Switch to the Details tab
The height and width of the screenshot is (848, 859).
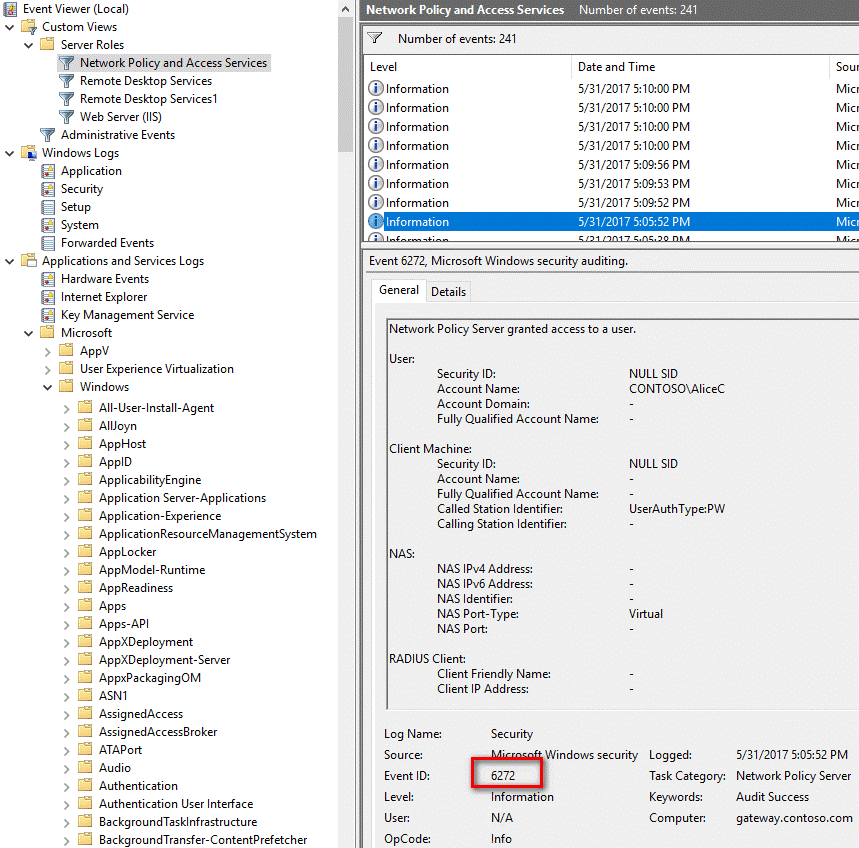click(x=448, y=290)
